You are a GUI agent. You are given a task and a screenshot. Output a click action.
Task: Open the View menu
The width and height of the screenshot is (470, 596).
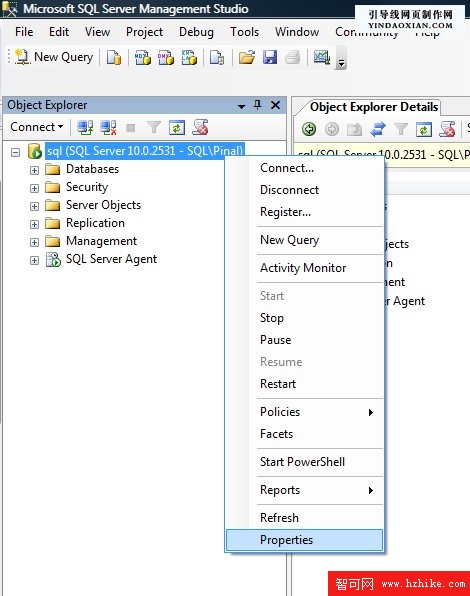97,32
